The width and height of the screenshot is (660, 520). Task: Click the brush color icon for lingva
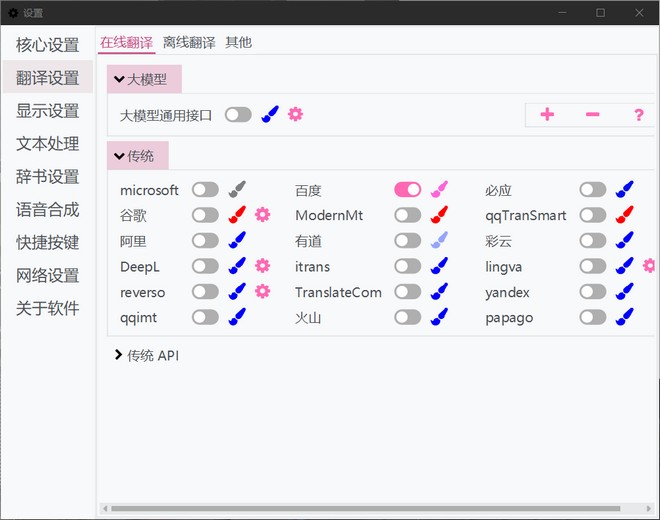pos(624,266)
